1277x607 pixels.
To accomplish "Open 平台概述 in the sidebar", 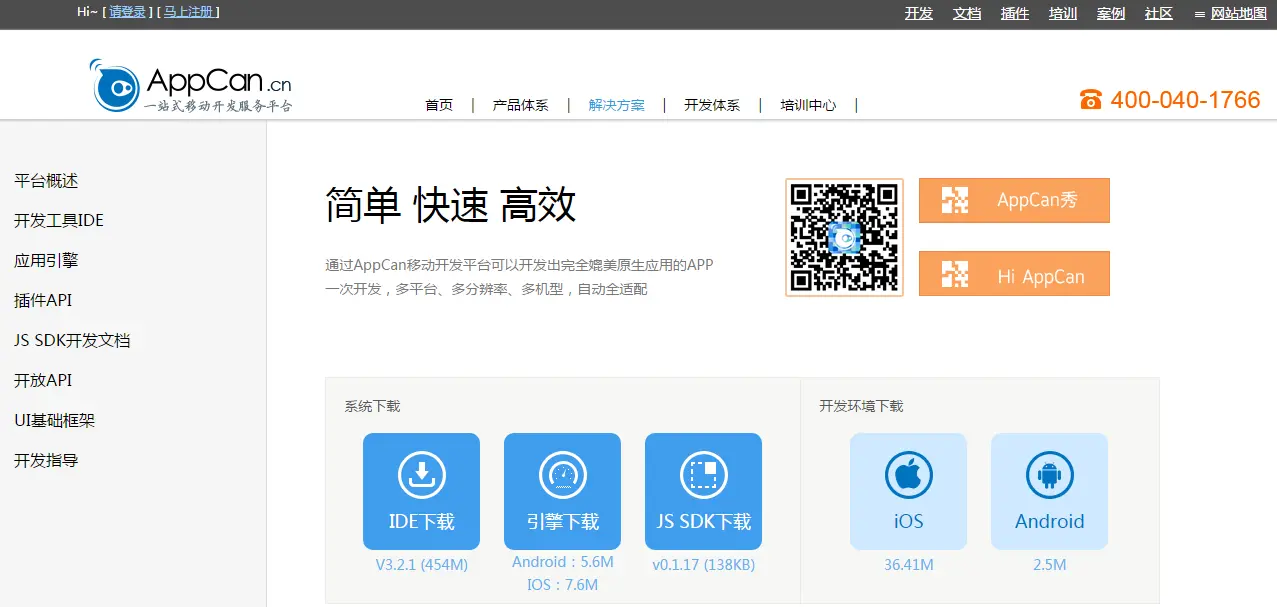I will [46, 181].
